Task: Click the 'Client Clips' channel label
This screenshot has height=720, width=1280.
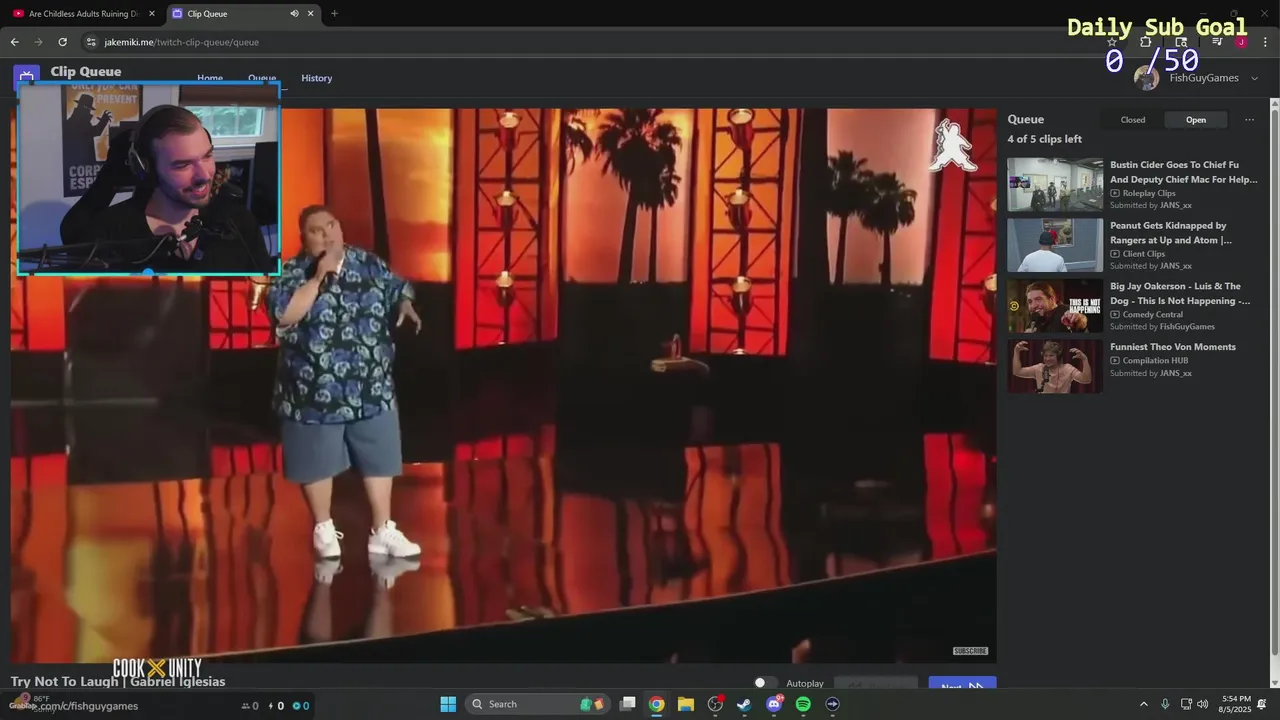Action: 1144,254
